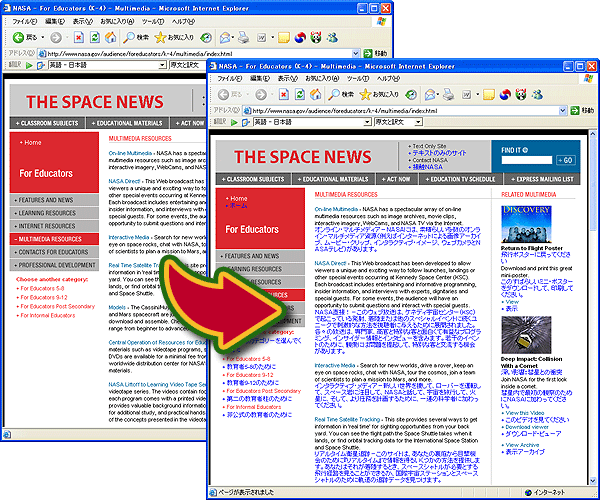Click the Edit with Word icon in front window
The height and width of the screenshot is (500, 600).
click(466, 94)
